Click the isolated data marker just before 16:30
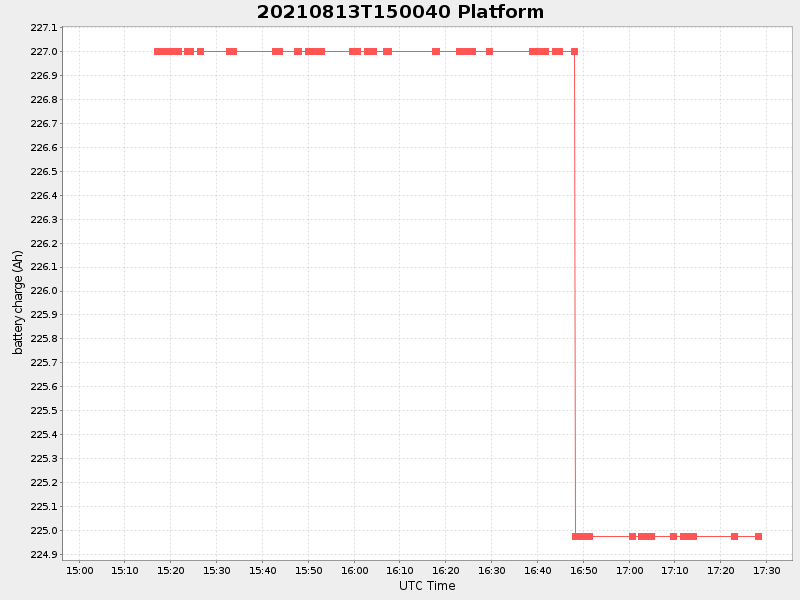800x600 pixels. (x=489, y=52)
